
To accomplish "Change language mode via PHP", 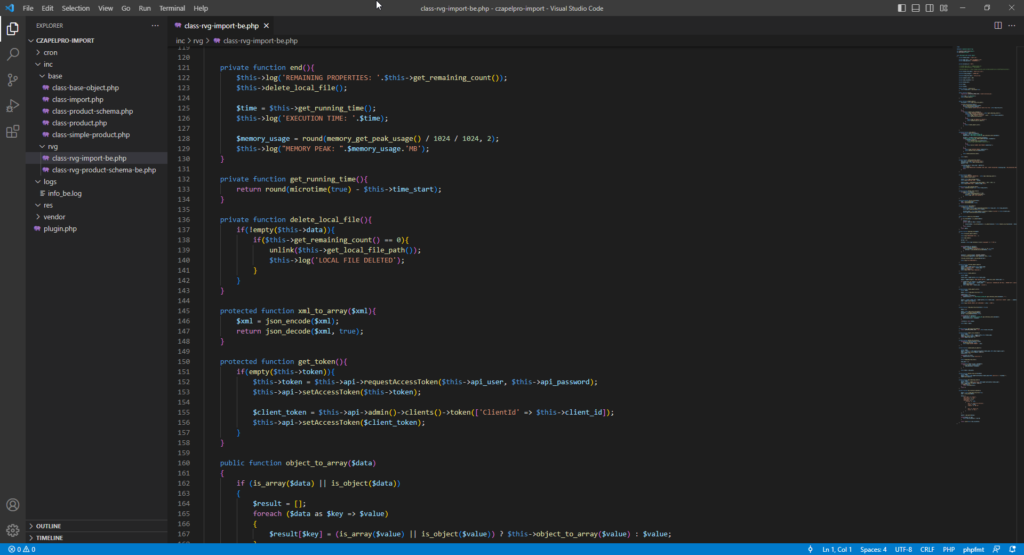I will (949, 550).
